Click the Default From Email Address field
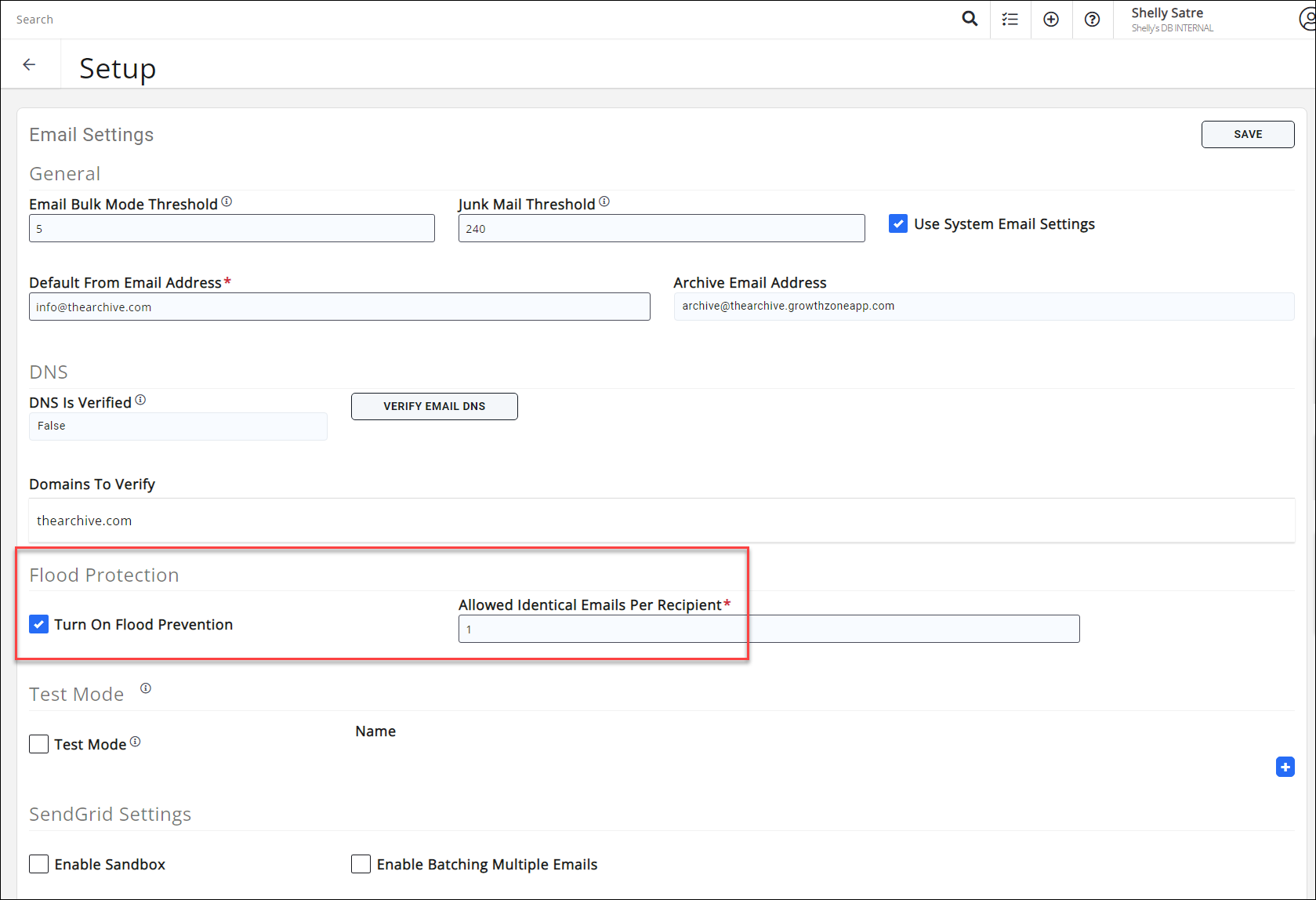The image size is (1316, 900). [339, 307]
